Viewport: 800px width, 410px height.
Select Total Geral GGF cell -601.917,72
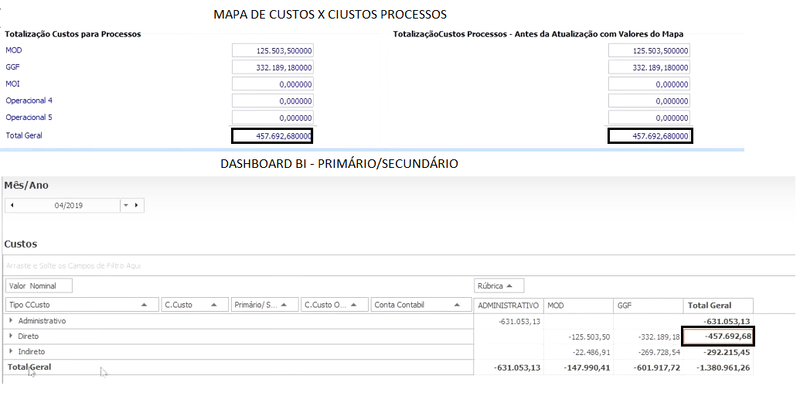tap(648, 368)
